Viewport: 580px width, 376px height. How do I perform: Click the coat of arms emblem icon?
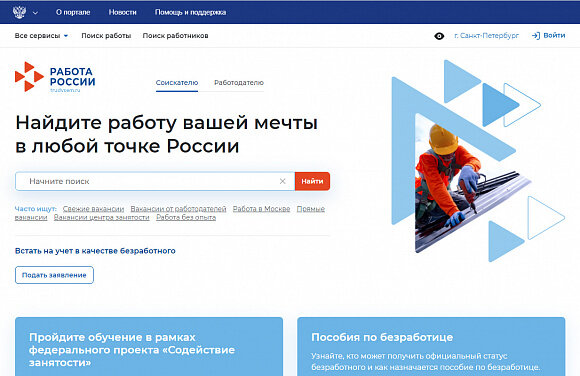(19, 12)
